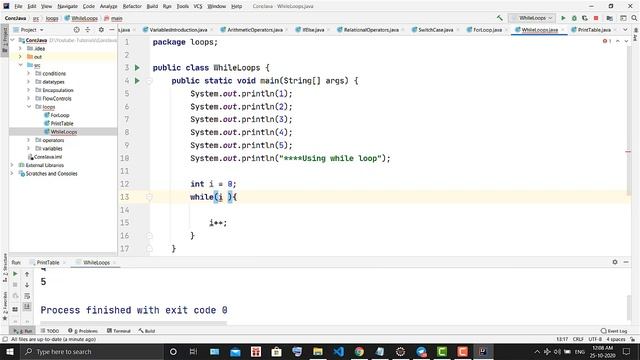Screen dimensions: 640x360
Task: Go to the previous highlighted error arrow
Action: 618,41
